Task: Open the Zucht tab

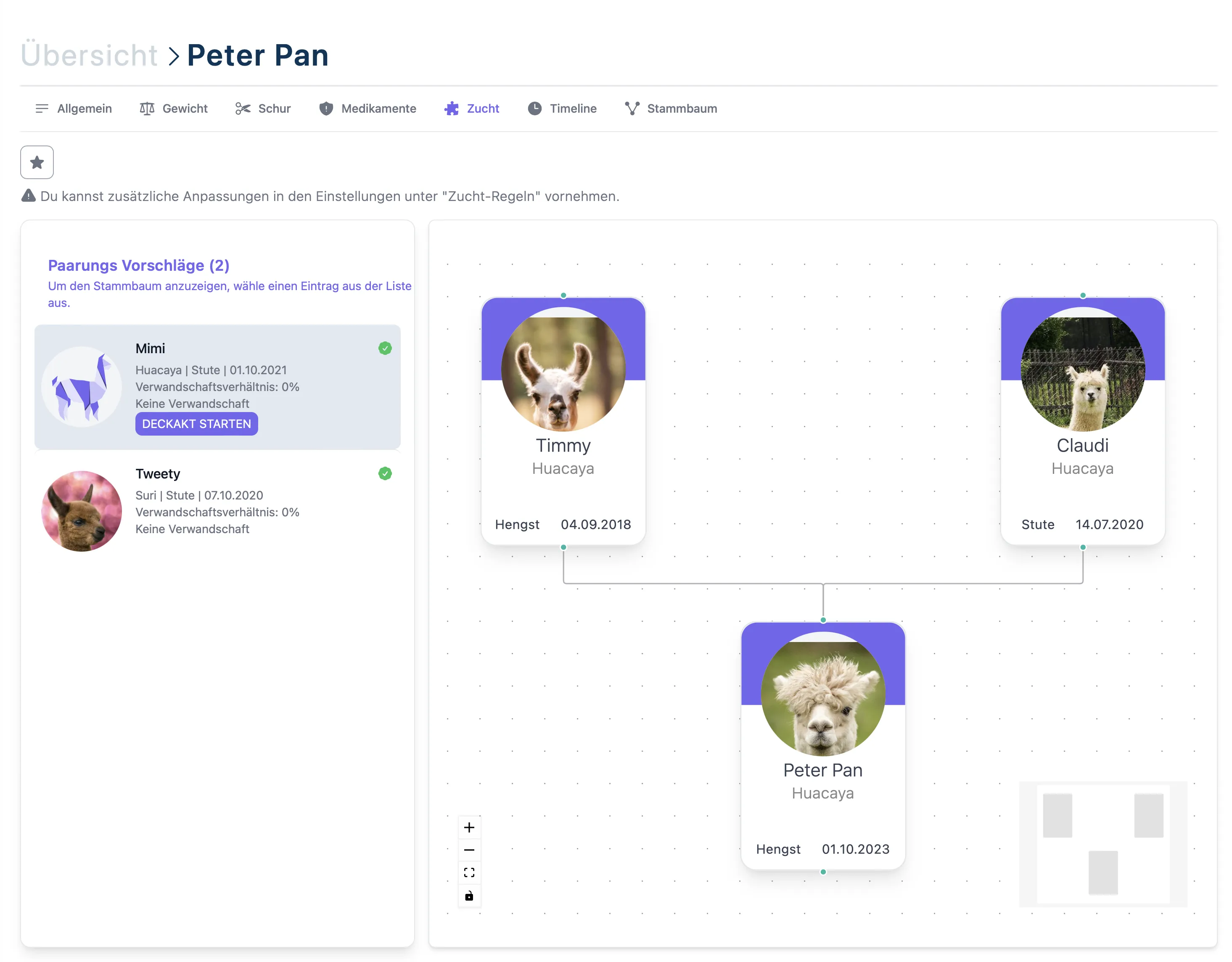Action: click(472, 108)
